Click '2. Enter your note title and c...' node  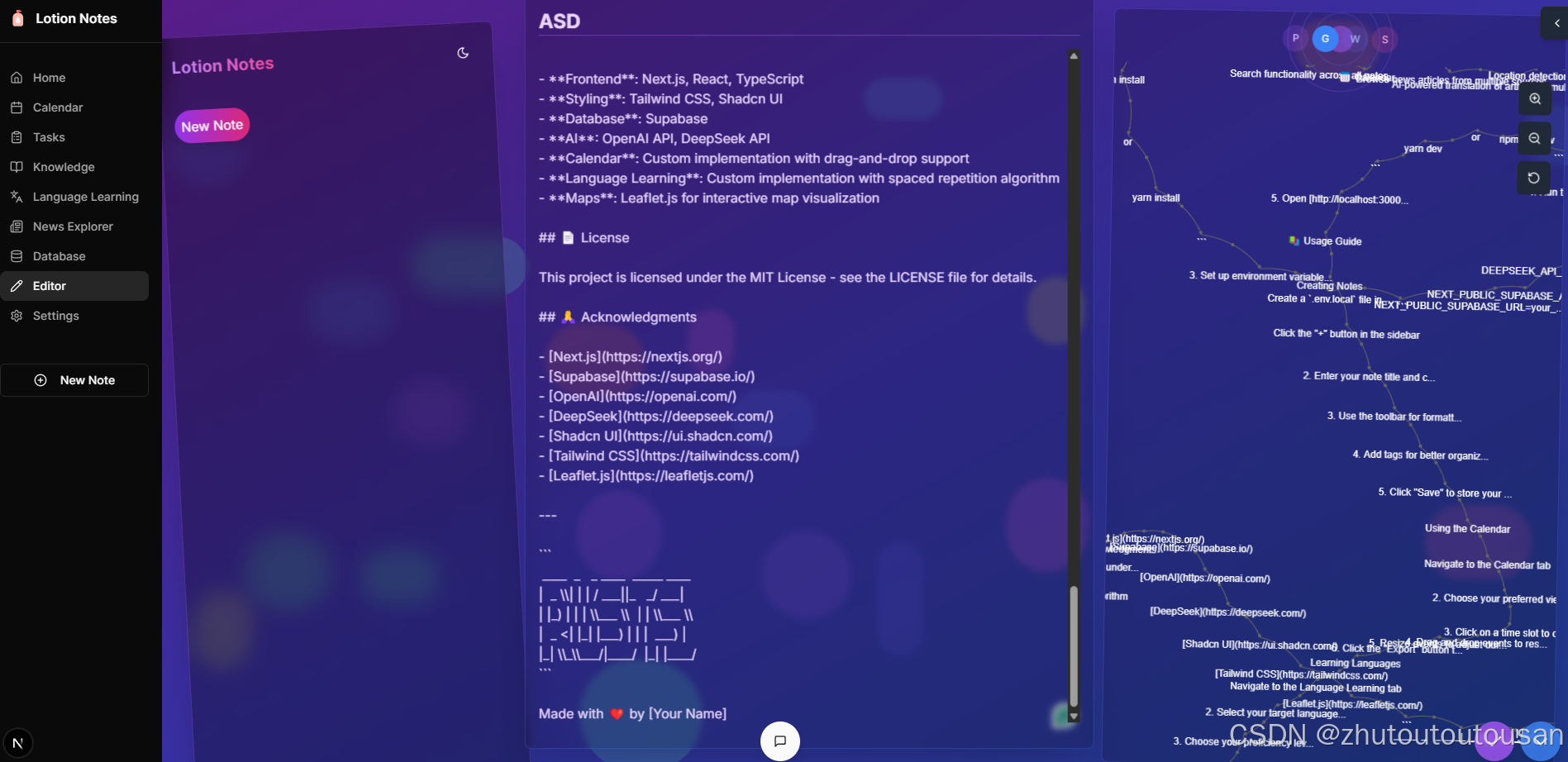[x=1369, y=377]
